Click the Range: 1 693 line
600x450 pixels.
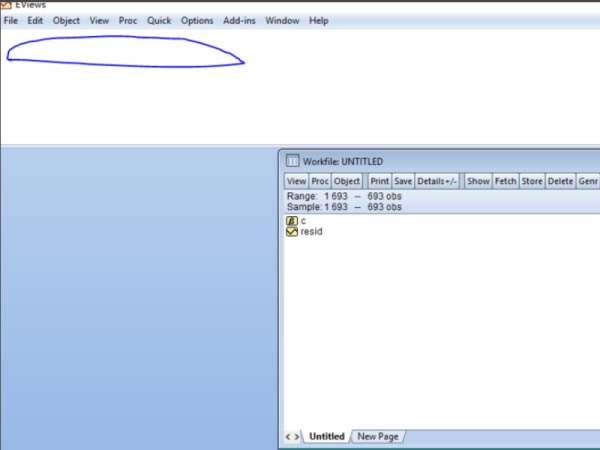[344, 196]
